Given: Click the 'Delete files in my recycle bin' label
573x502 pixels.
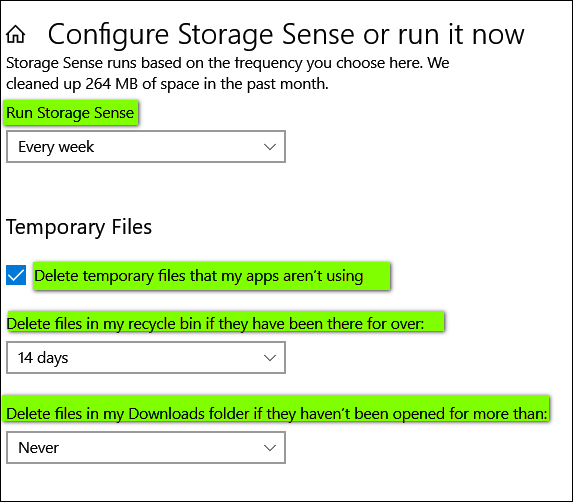Looking at the screenshot, I should point(215,324).
